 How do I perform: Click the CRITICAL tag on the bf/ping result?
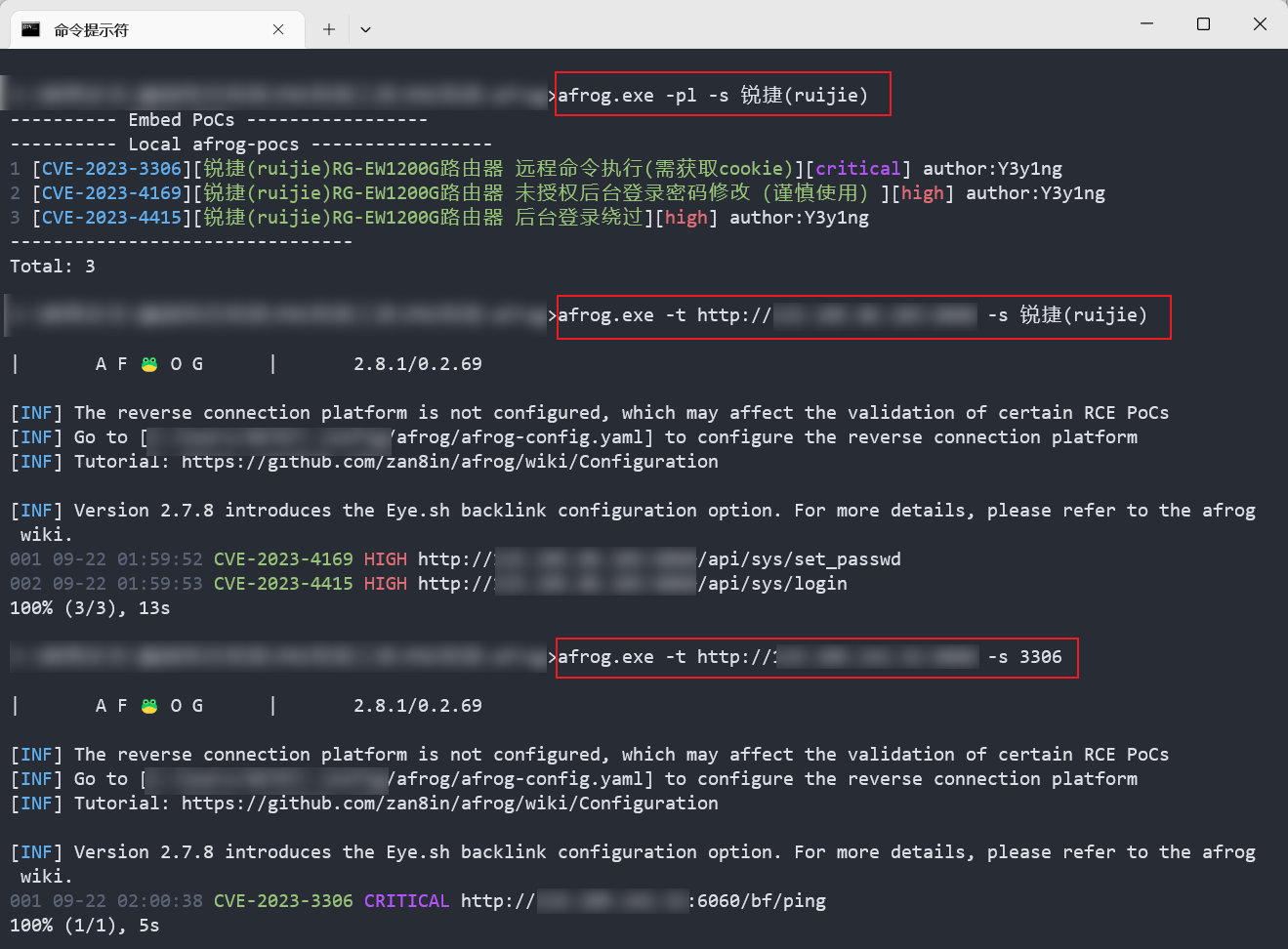point(406,900)
